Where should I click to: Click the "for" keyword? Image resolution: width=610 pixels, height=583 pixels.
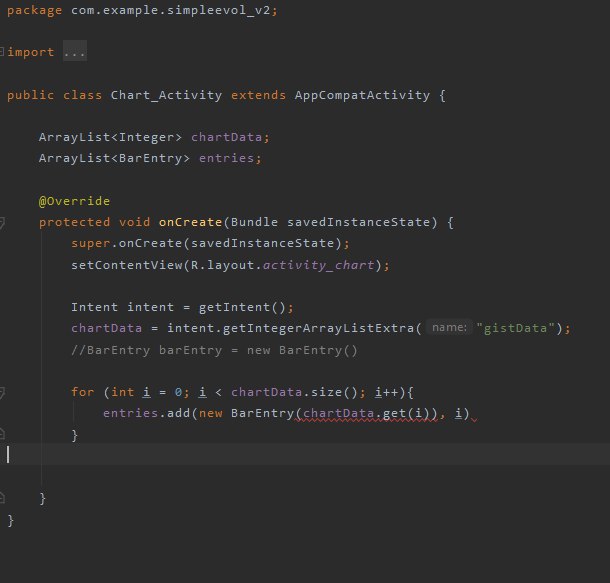(82, 392)
